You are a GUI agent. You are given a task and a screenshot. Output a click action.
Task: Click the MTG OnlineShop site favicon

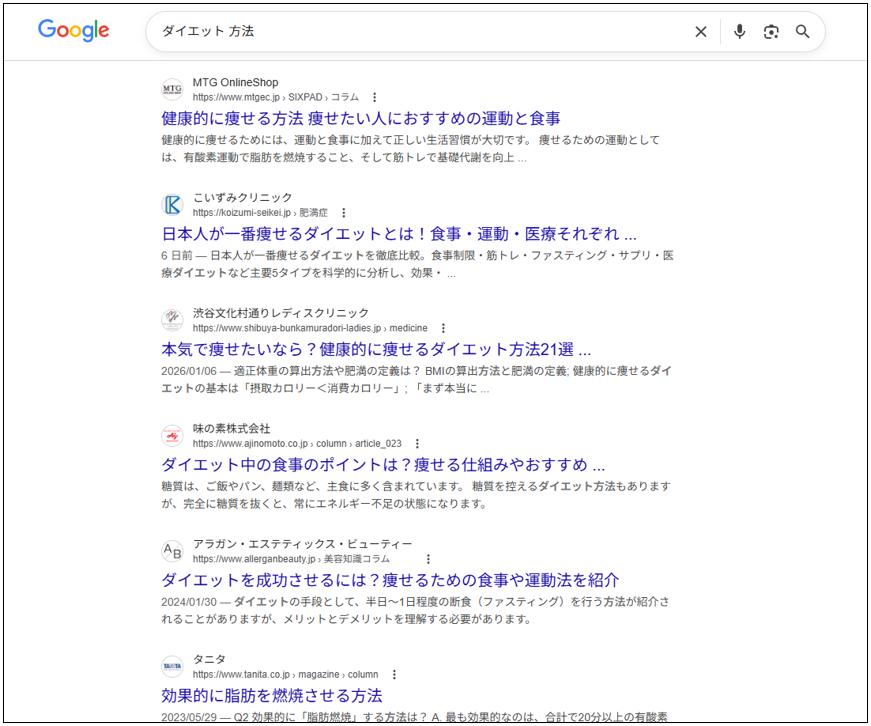[171, 89]
